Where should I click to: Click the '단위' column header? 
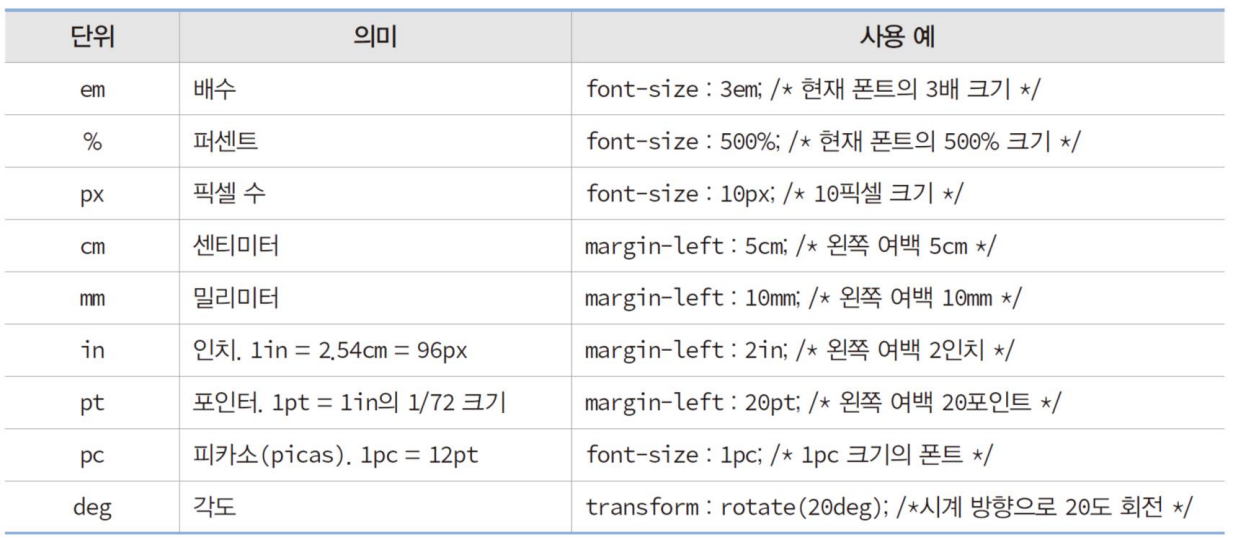tap(92, 37)
